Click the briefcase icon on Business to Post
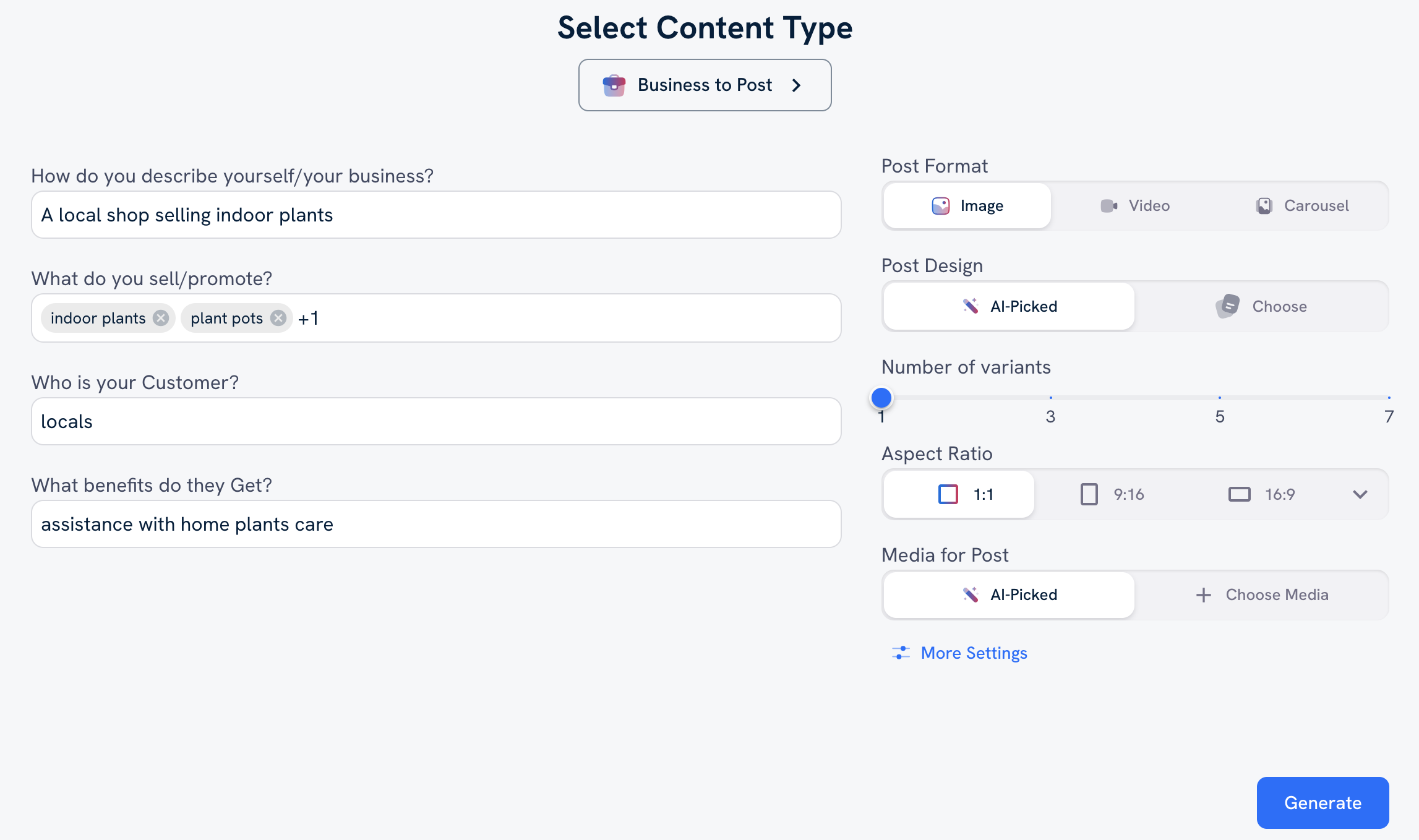The width and height of the screenshot is (1419, 840). 613,85
